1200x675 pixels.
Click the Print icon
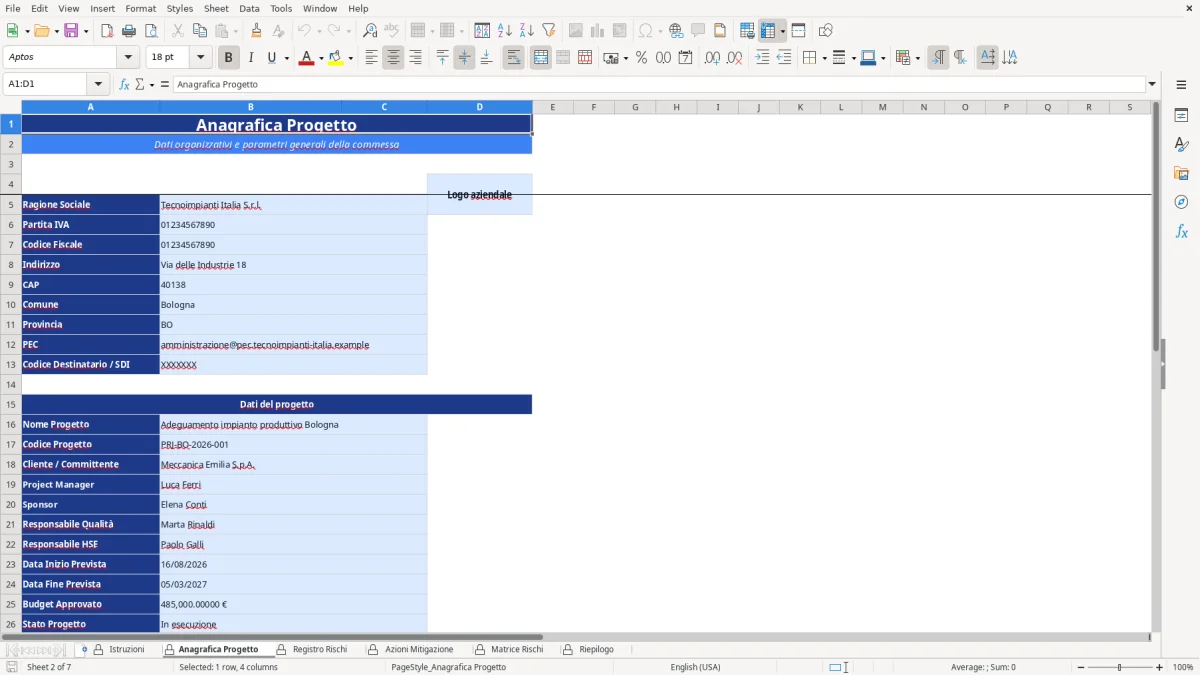pyautogui.click(x=129, y=31)
